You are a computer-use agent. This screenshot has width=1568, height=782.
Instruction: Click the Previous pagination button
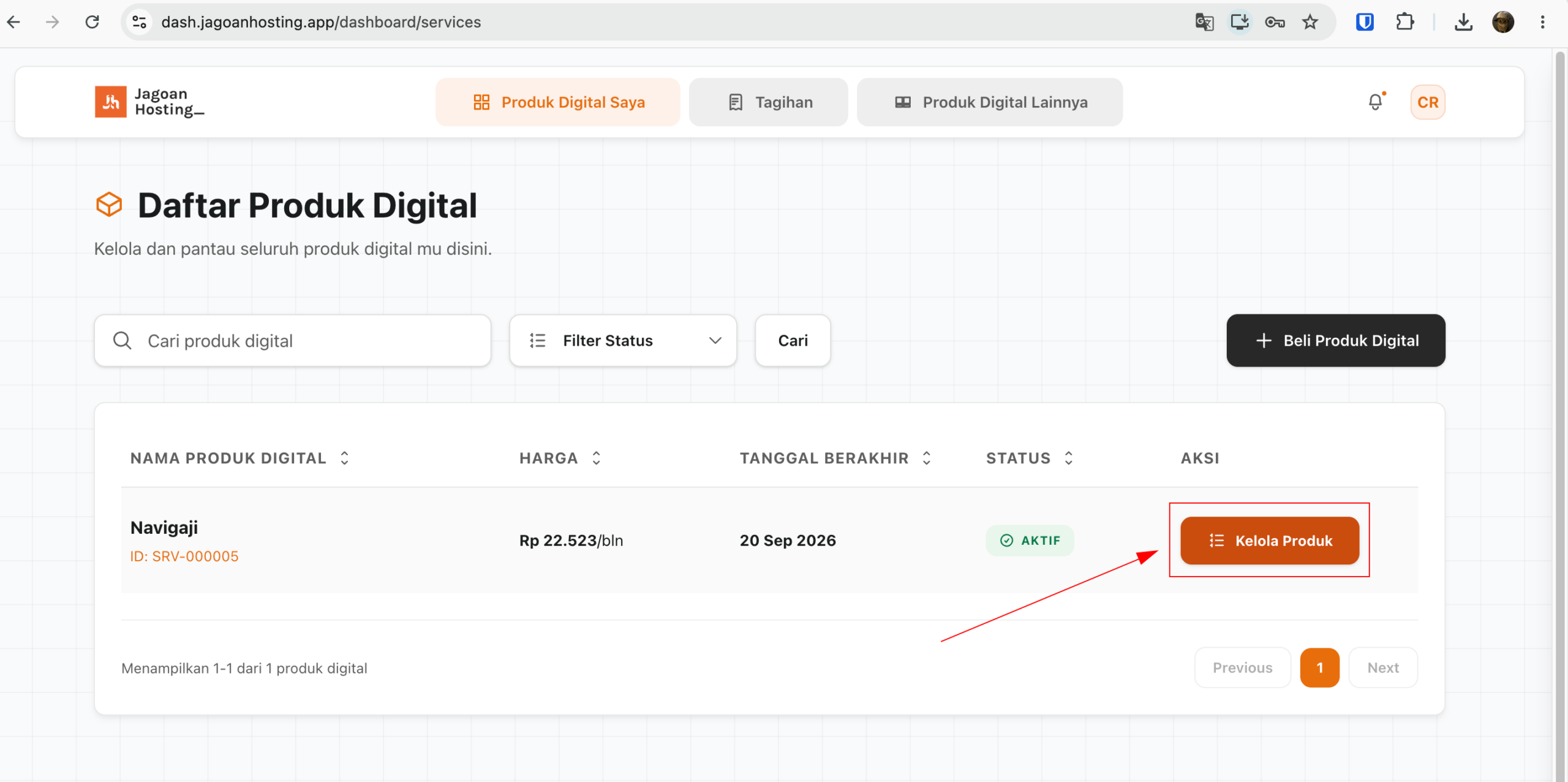[x=1243, y=668]
